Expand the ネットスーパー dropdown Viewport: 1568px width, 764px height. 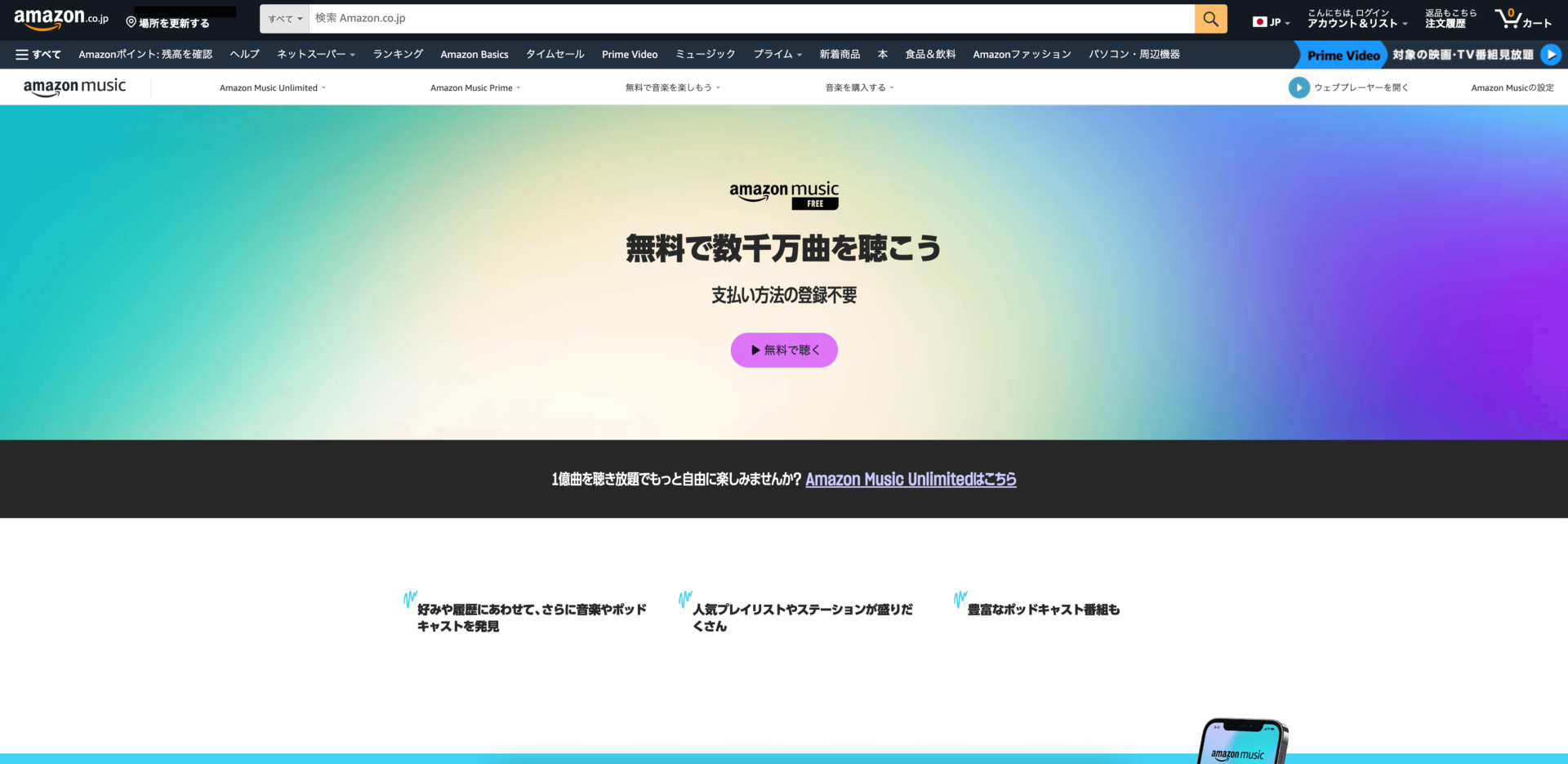click(x=316, y=55)
